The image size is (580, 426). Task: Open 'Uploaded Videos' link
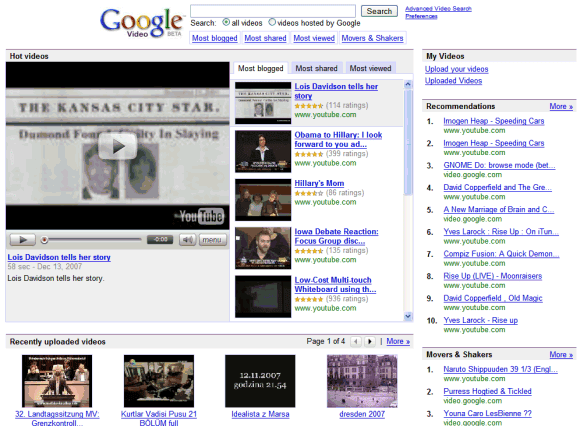pyautogui.click(x=453, y=81)
